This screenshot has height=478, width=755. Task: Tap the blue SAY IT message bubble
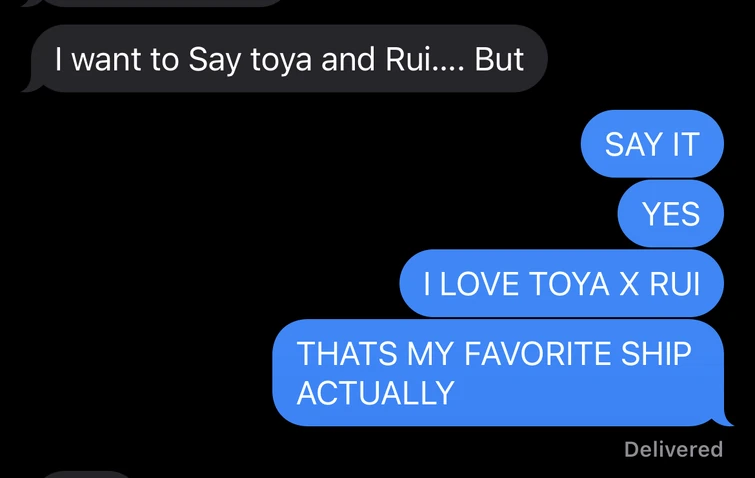coord(651,145)
